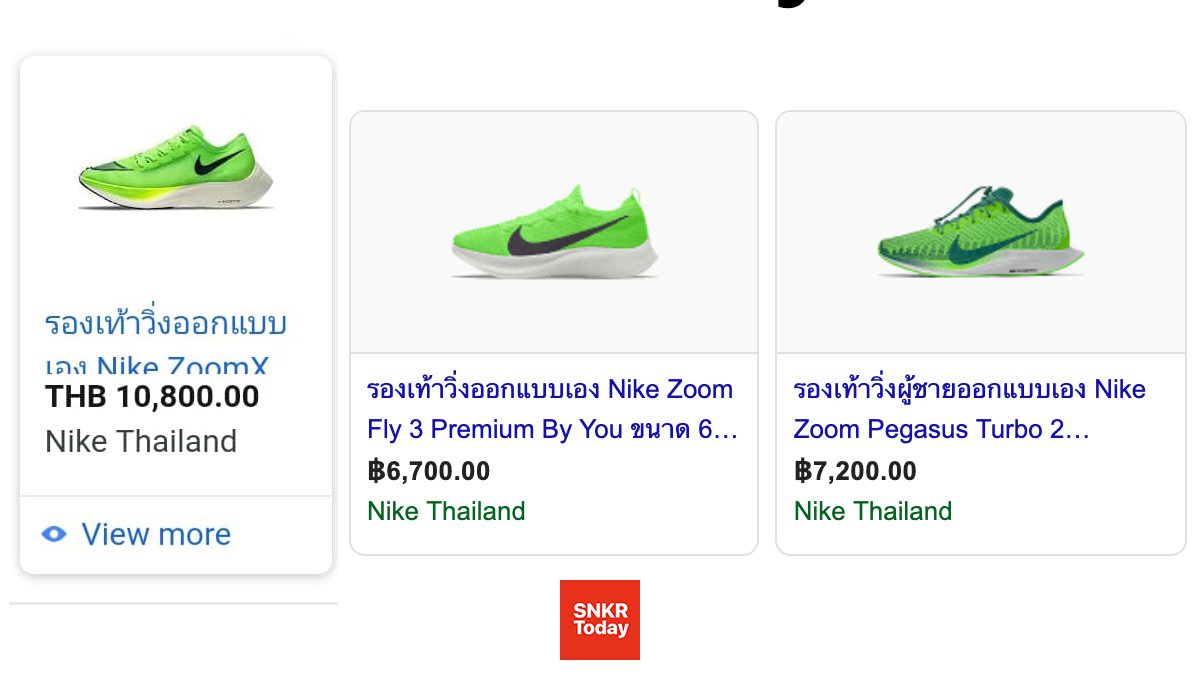Click the grey divider line below the first card
Viewport: 1200px width, 675px height.
point(174,603)
